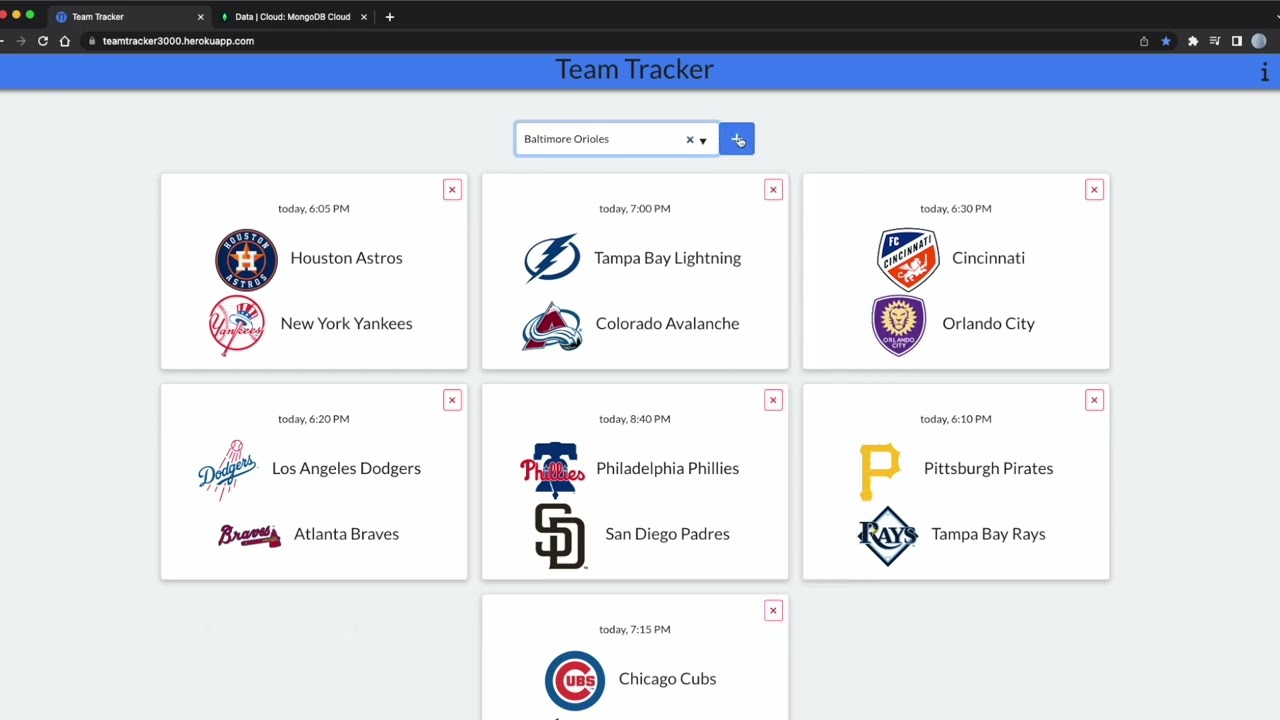This screenshot has height=720, width=1280.
Task: Click the Team Tracker page title
Action: tap(635, 69)
